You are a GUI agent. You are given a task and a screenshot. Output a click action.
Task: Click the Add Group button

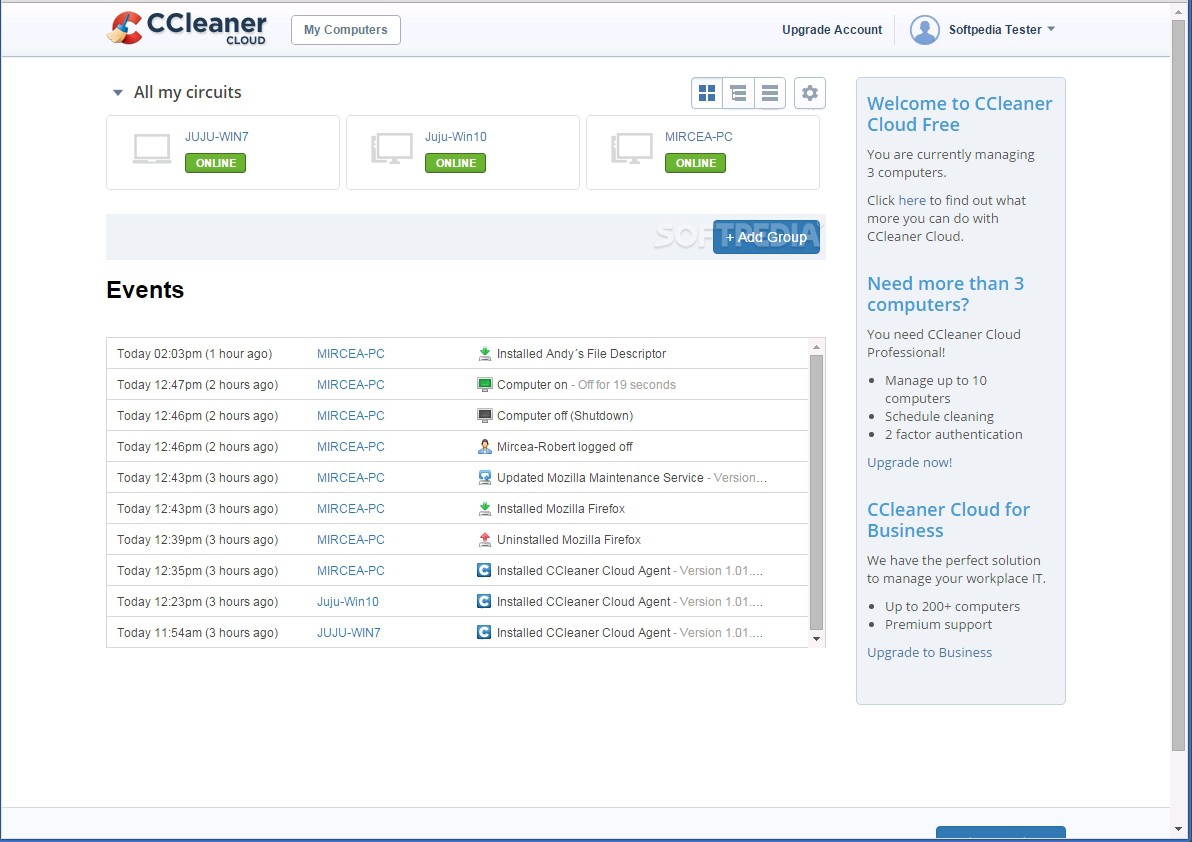(766, 237)
